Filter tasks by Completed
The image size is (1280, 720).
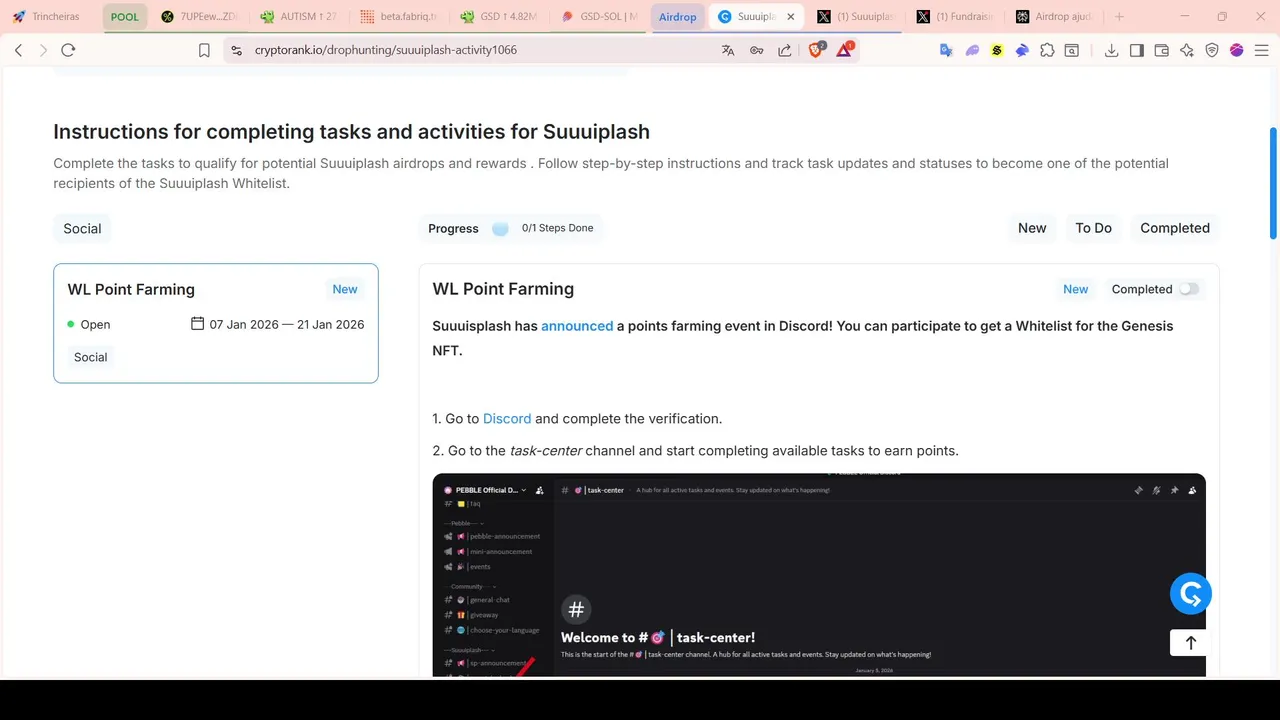pyautogui.click(x=1175, y=228)
